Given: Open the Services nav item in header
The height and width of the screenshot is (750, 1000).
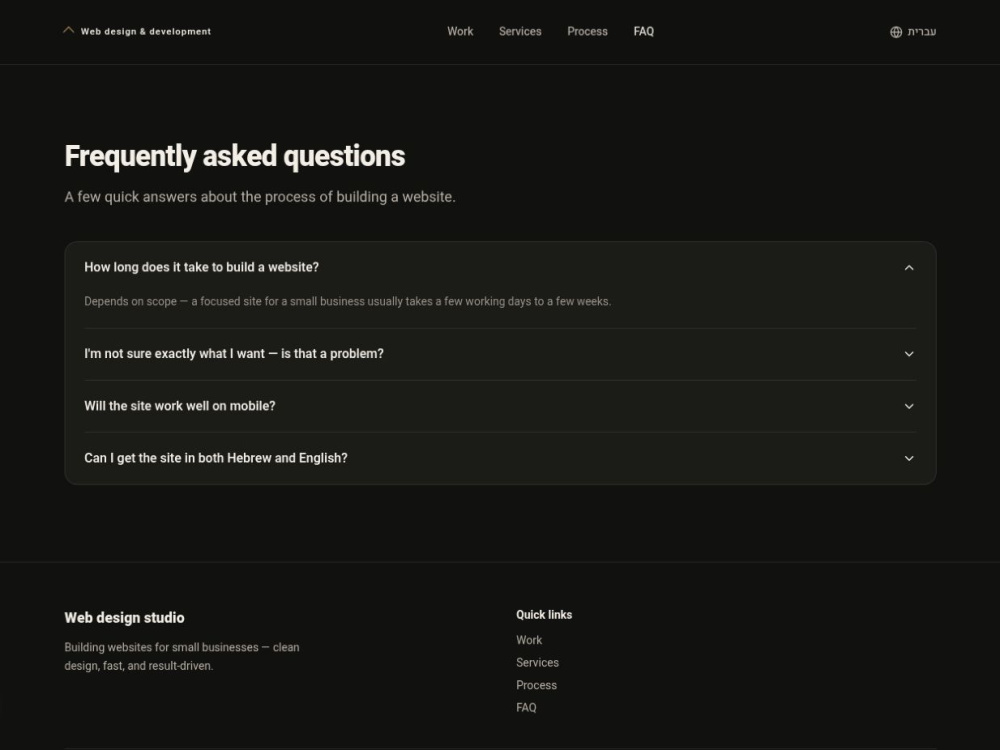Looking at the screenshot, I should point(520,31).
